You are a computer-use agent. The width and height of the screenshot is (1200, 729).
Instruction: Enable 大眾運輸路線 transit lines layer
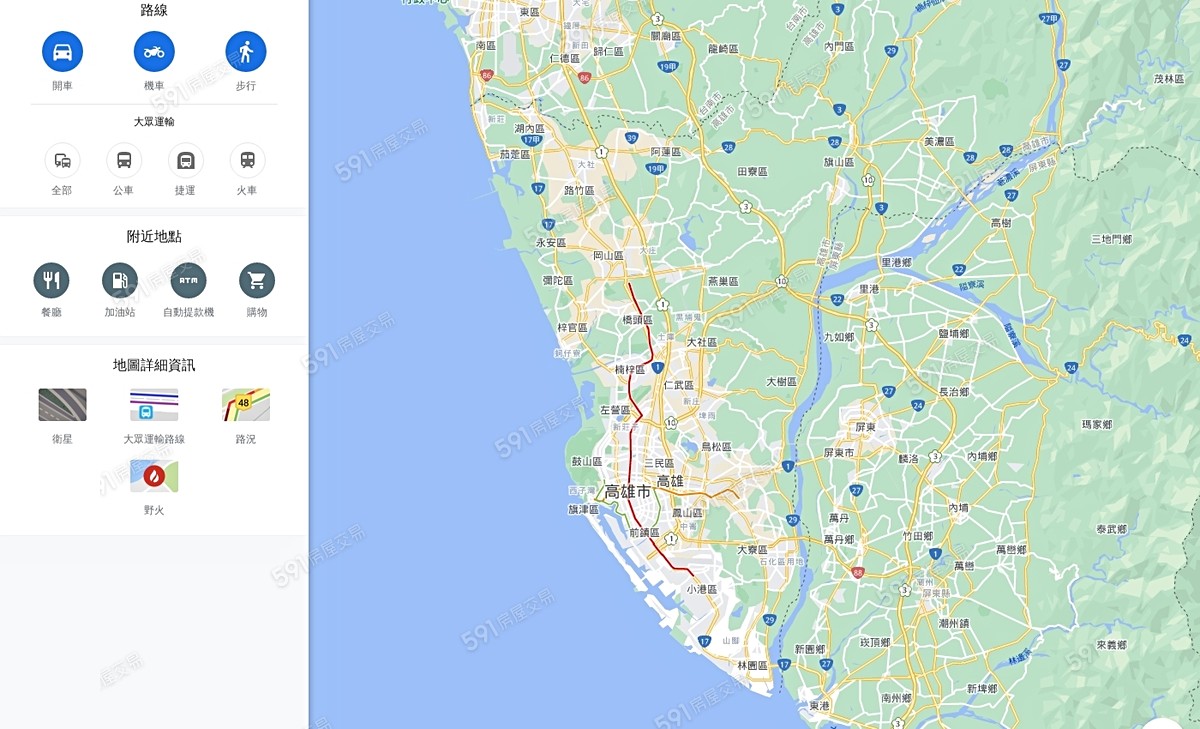coord(154,405)
